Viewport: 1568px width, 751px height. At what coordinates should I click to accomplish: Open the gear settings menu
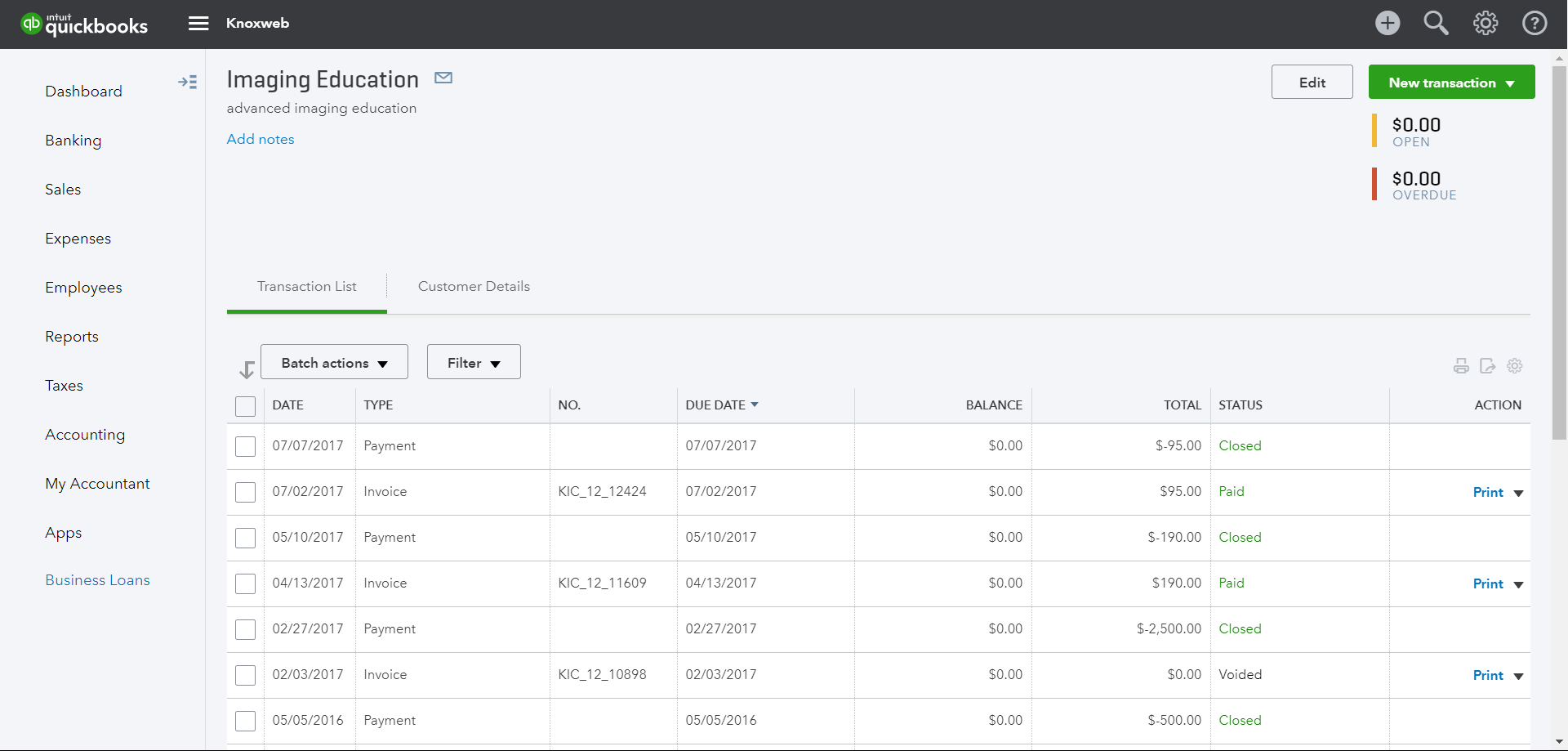[x=1485, y=23]
